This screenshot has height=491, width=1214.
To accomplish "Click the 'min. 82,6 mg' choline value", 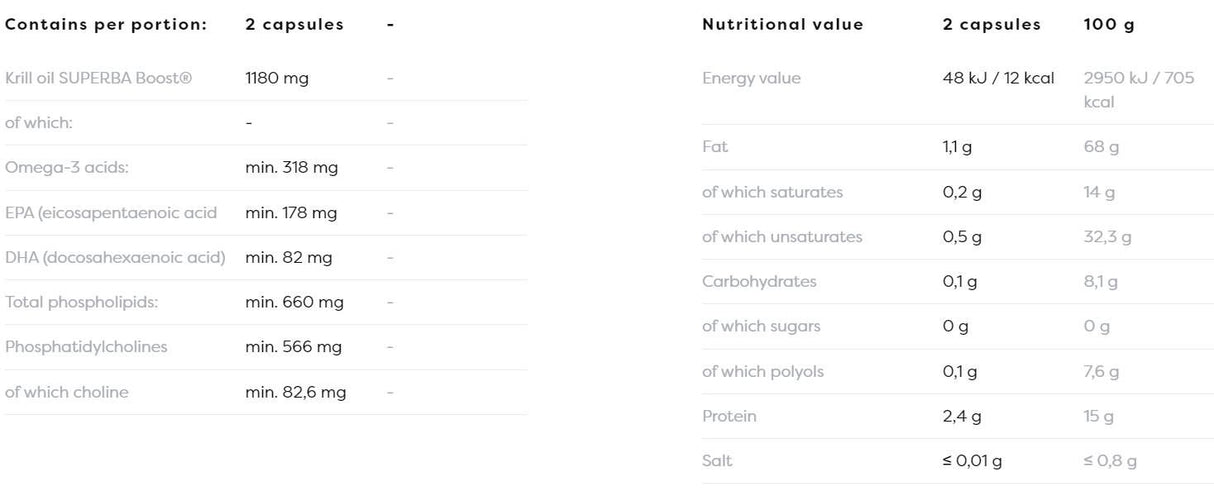I will (295, 392).
